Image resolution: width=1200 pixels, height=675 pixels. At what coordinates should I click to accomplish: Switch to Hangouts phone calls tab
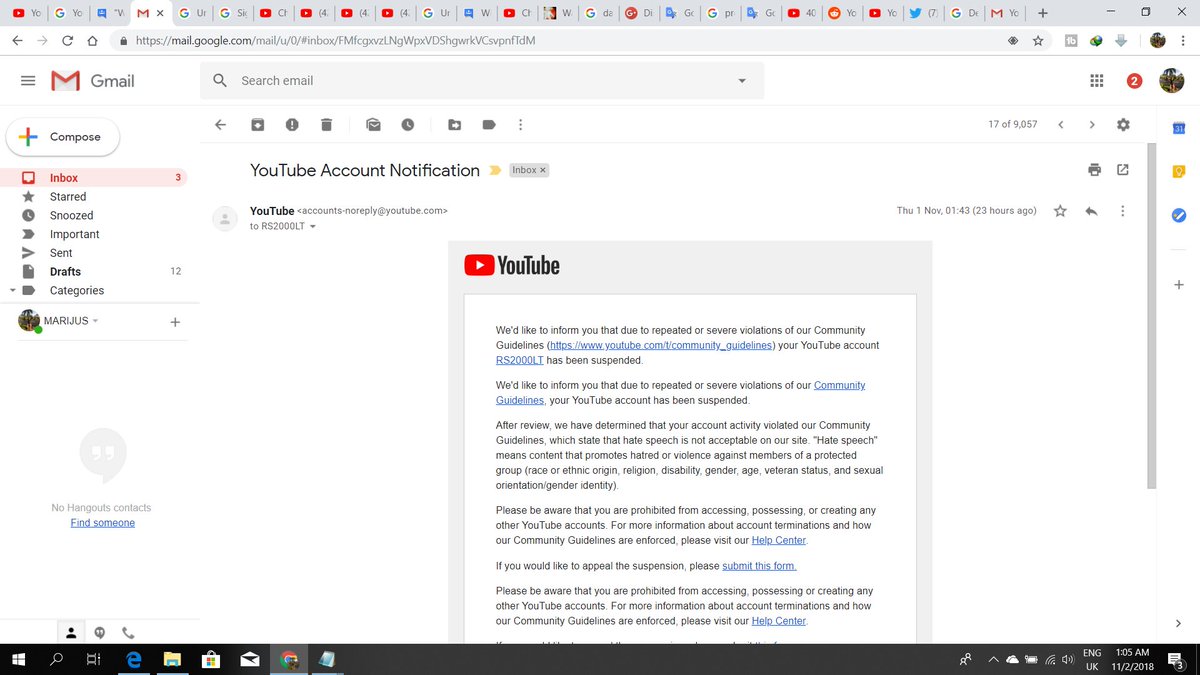point(128,632)
